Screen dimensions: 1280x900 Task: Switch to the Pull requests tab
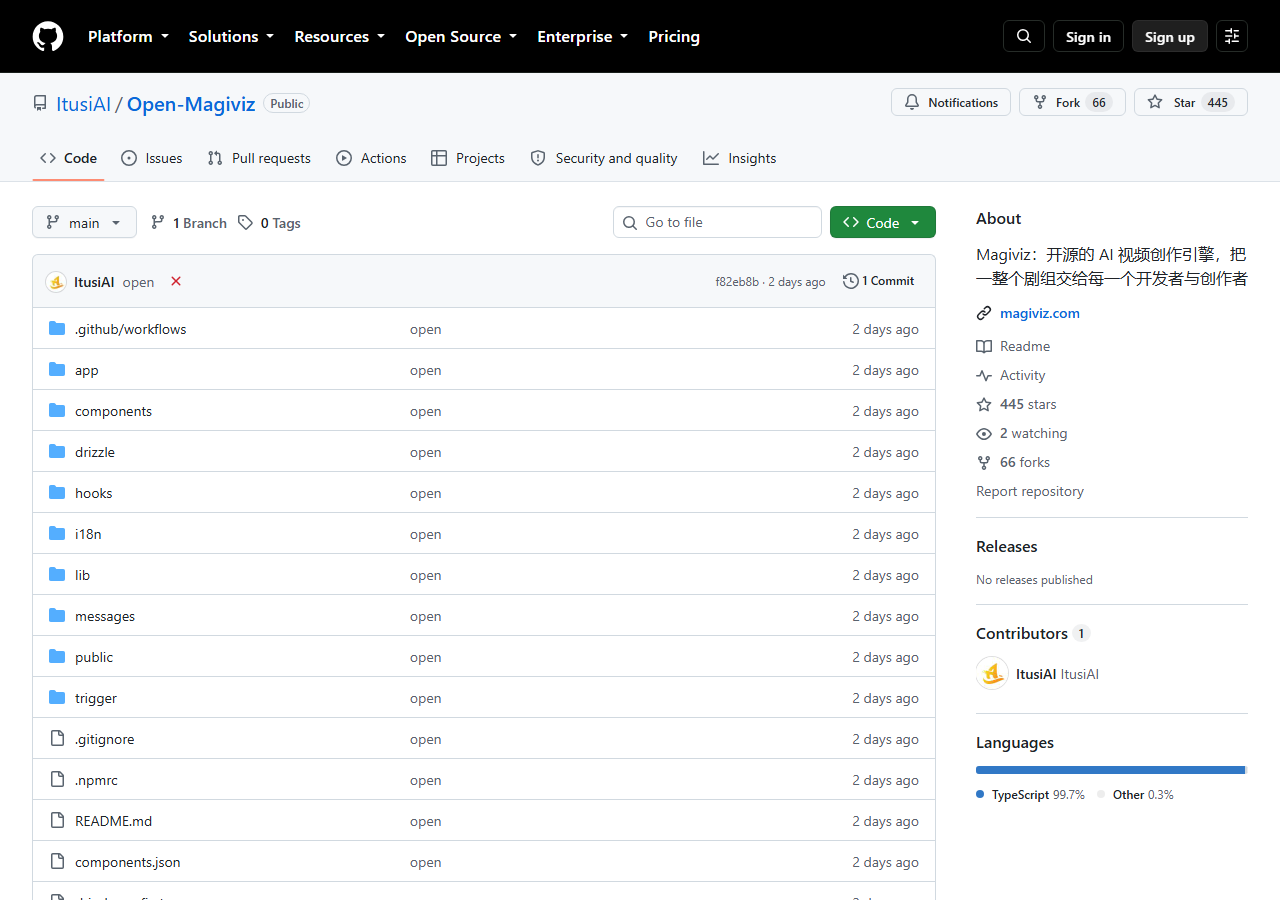259,158
